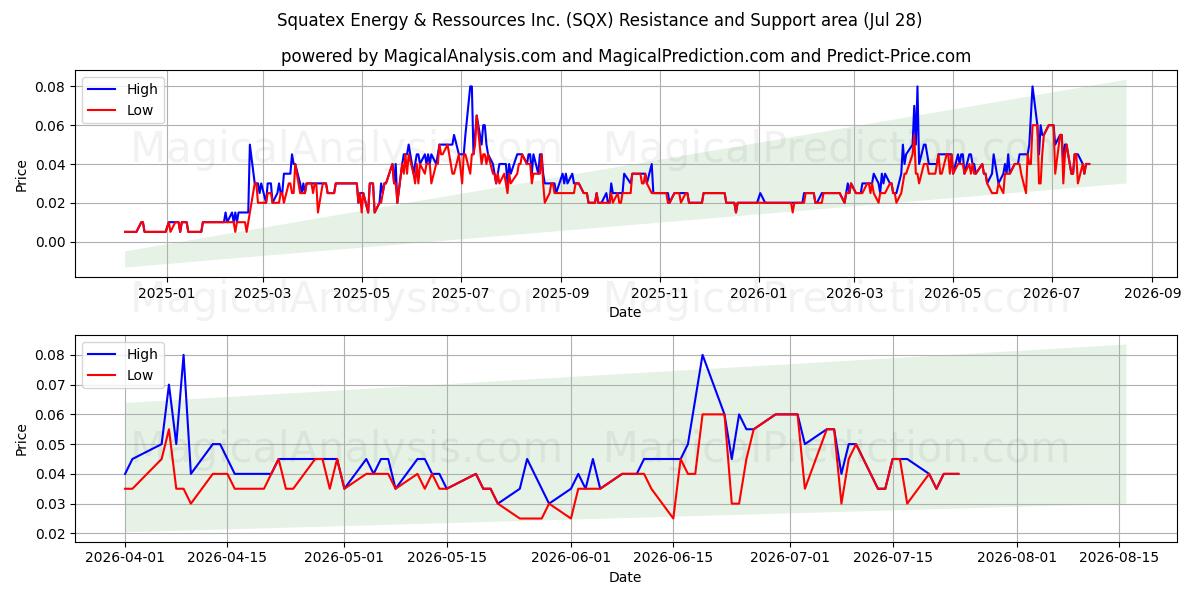Image resolution: width=1200 pixels, height=600 pixels.
Task: Click '2025-11' tick label on top chart
Action: point(659,294)
